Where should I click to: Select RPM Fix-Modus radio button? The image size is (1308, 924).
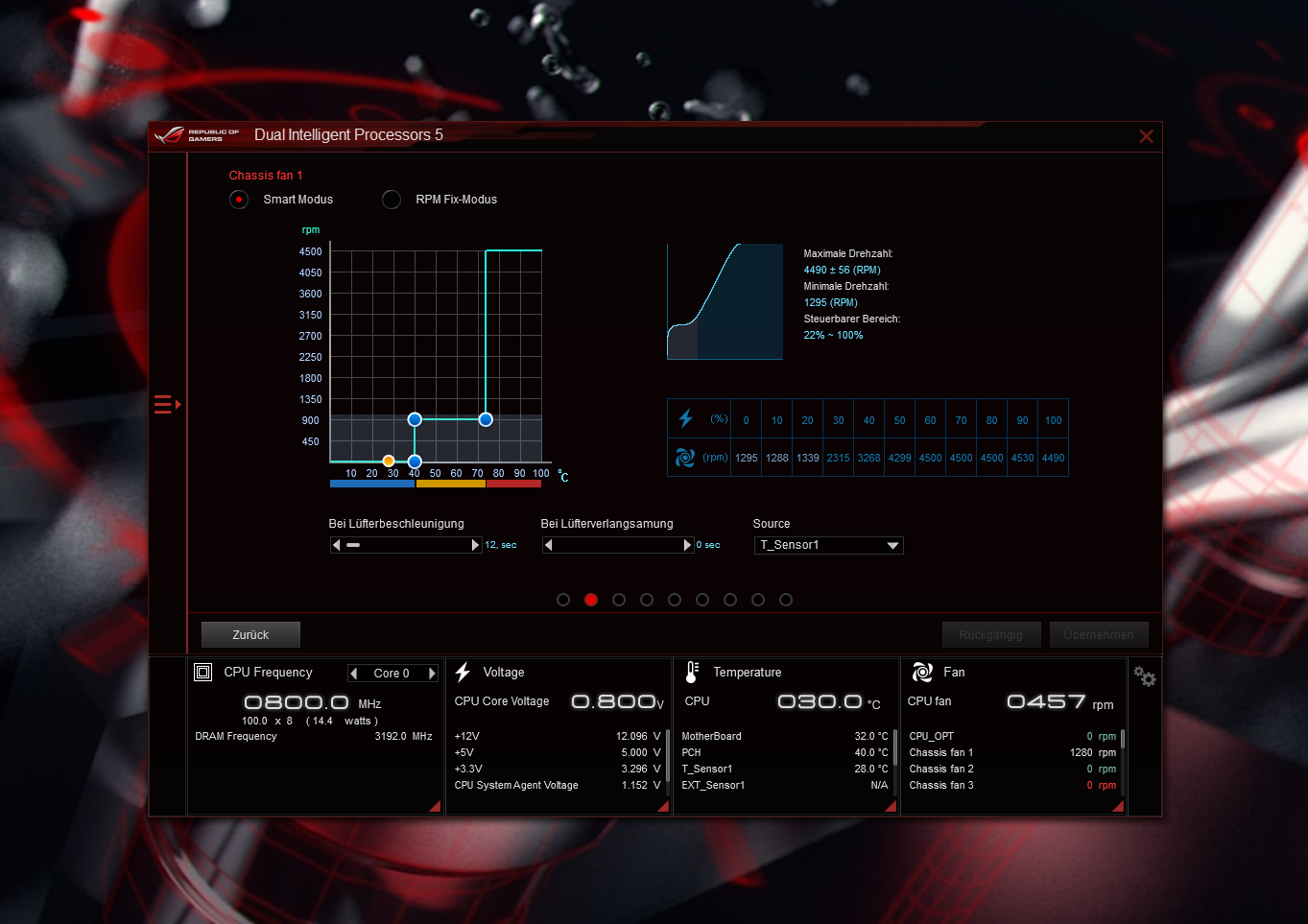tap(392, 200)
